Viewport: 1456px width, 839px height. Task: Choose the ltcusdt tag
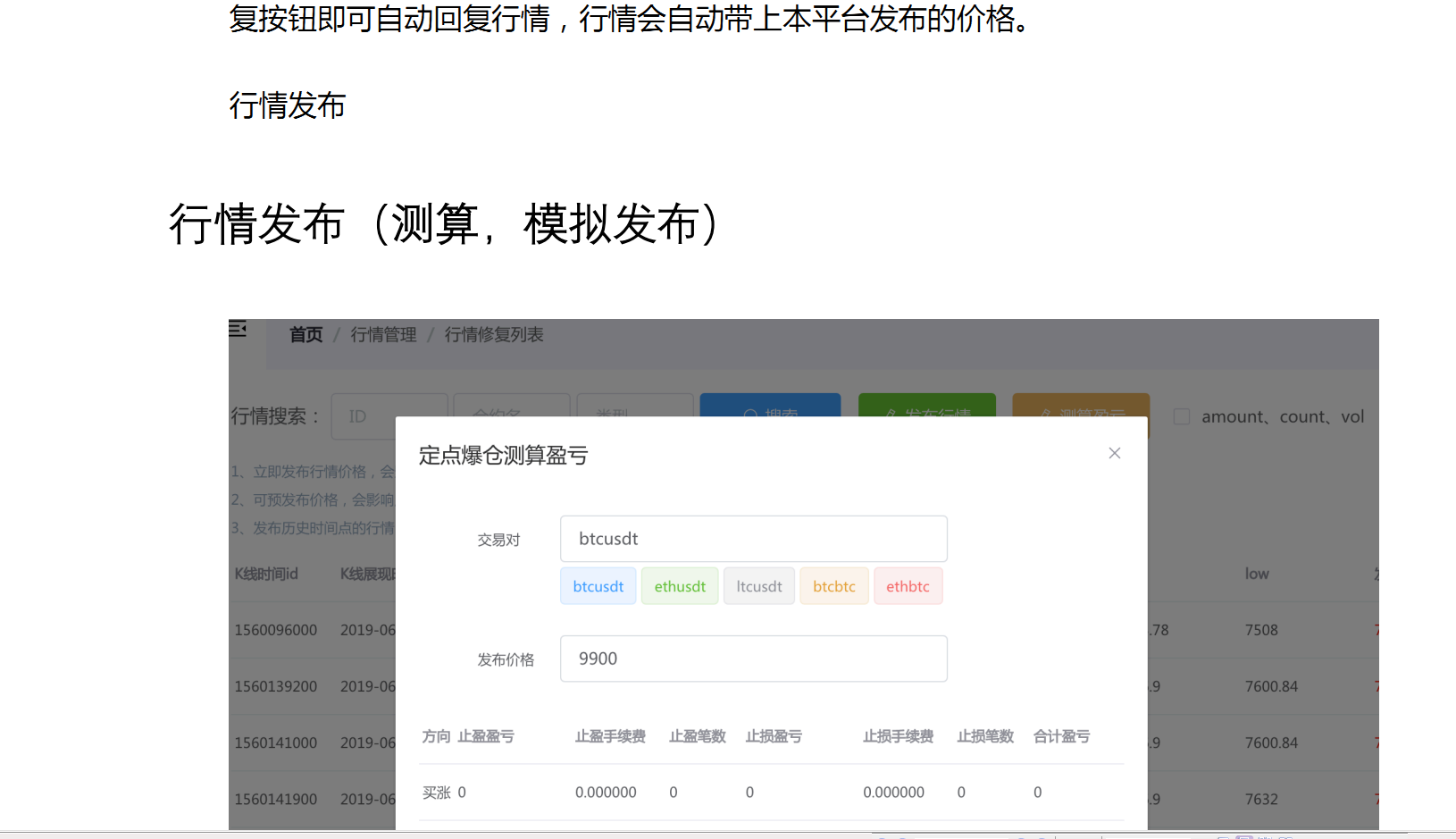[x=759, y=586]
